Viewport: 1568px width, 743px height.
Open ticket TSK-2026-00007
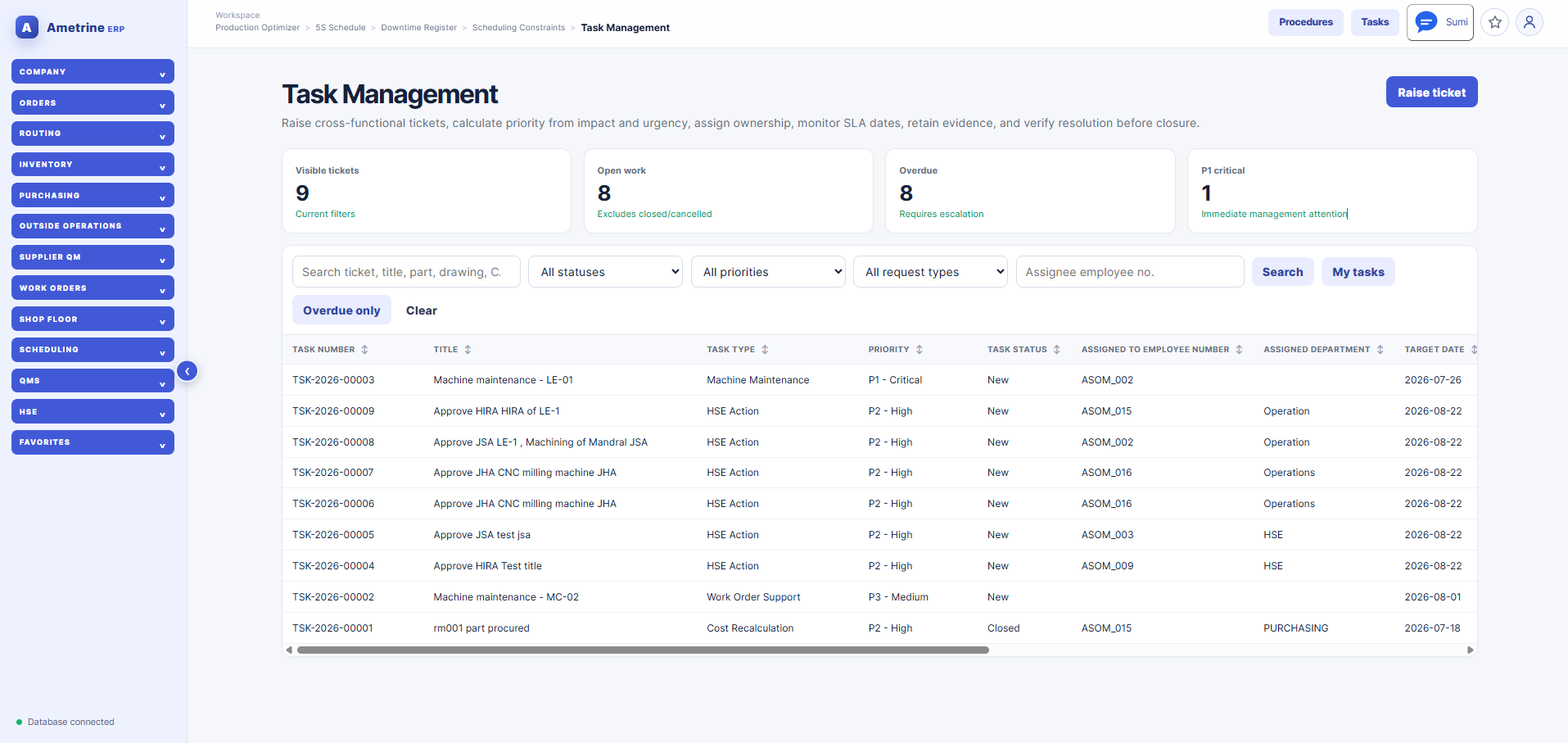[333, 473]
